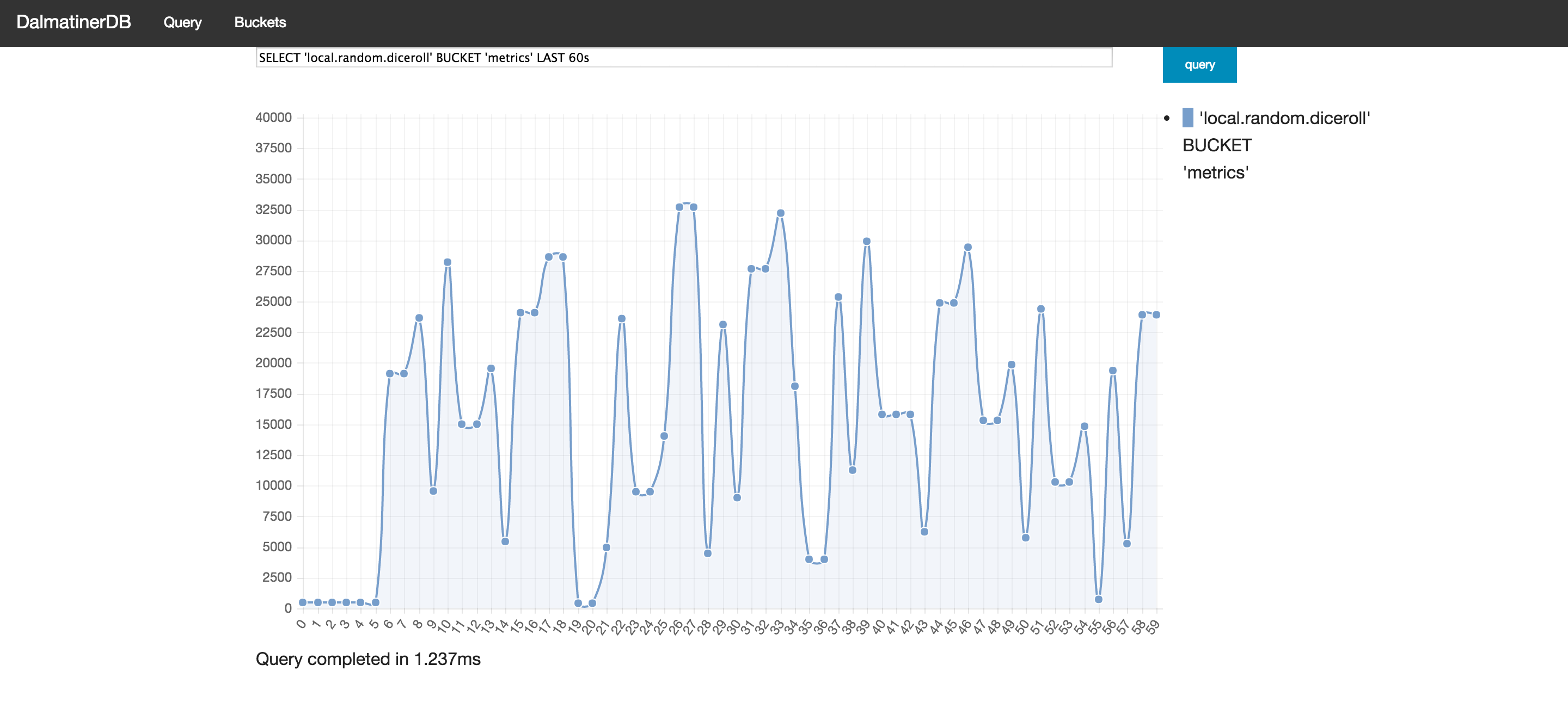The width and height of the screenshot is (1568, 702).
Task: Click the legend color swatch for diceroll
Action: click(x=1187, y=118)
